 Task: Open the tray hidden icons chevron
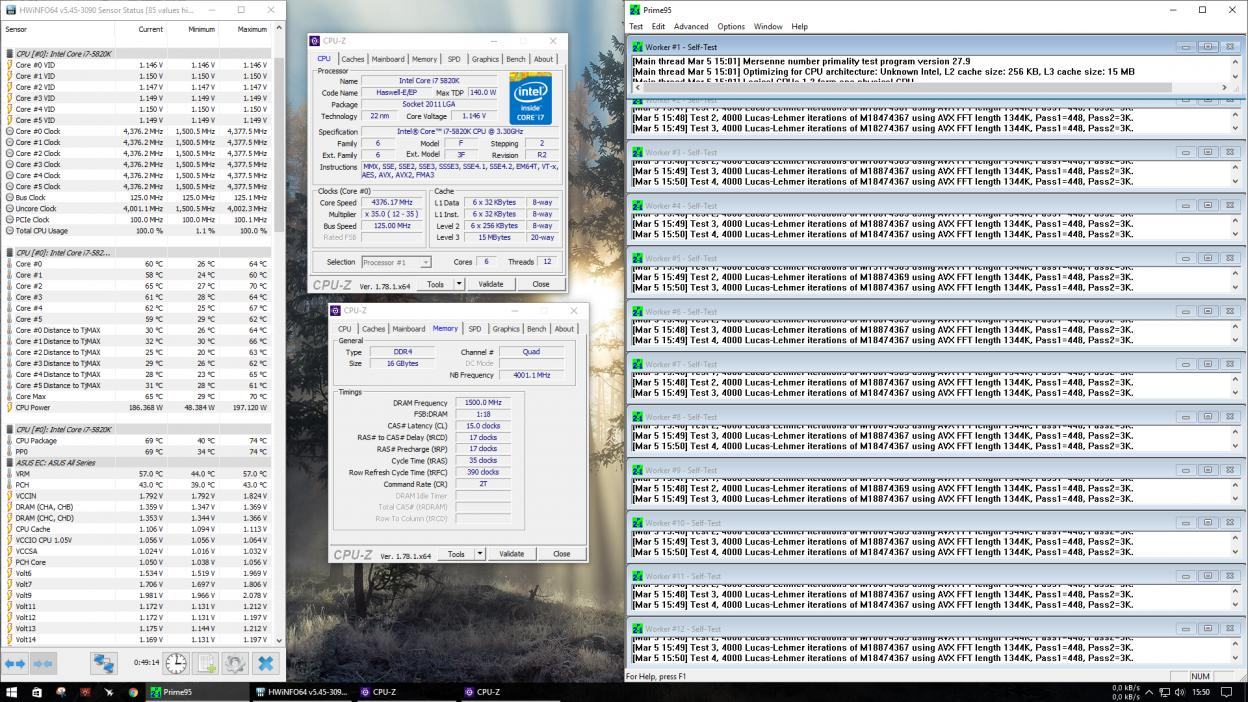pyautogui.click(x=1149, y=692)
